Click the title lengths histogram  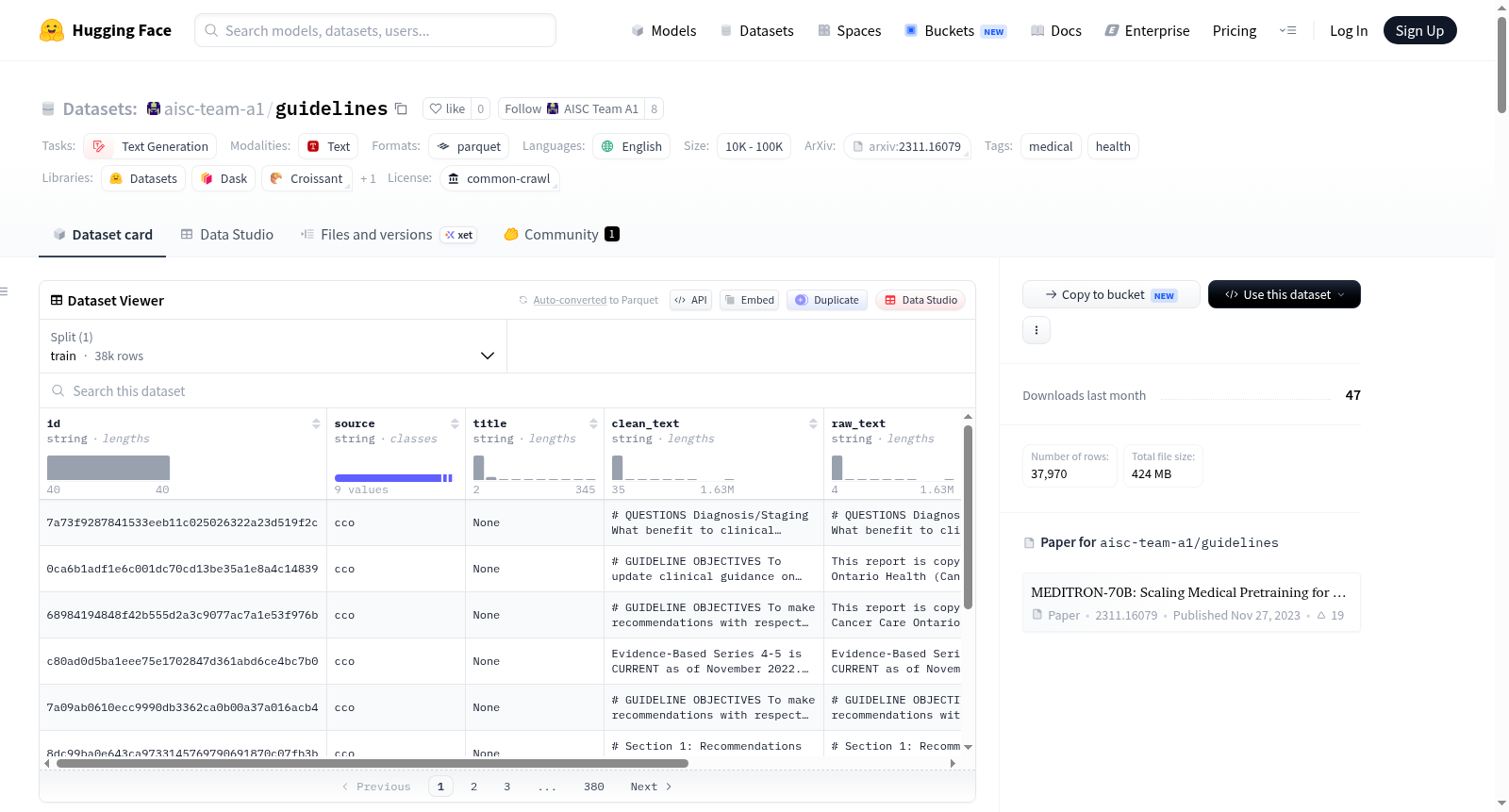pyautogui.click(x=534, y=468)
